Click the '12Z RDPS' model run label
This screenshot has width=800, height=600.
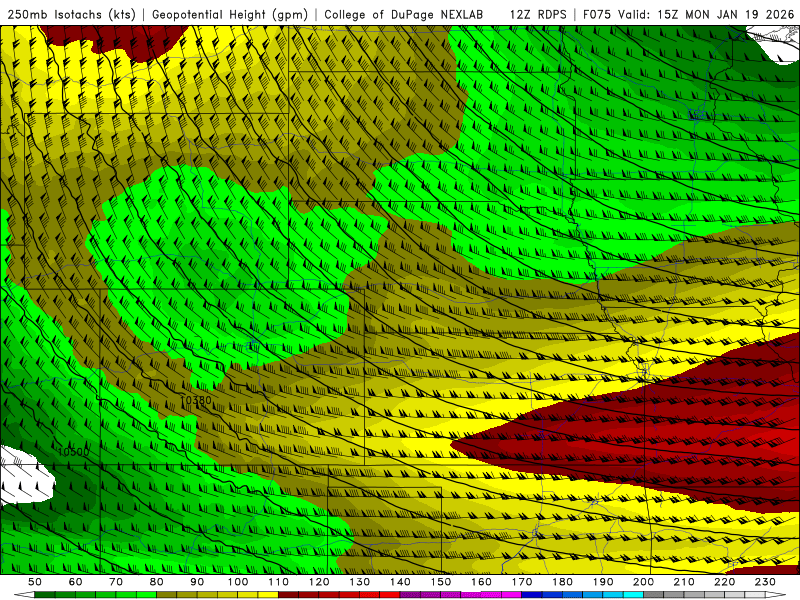tap(538, 14)
